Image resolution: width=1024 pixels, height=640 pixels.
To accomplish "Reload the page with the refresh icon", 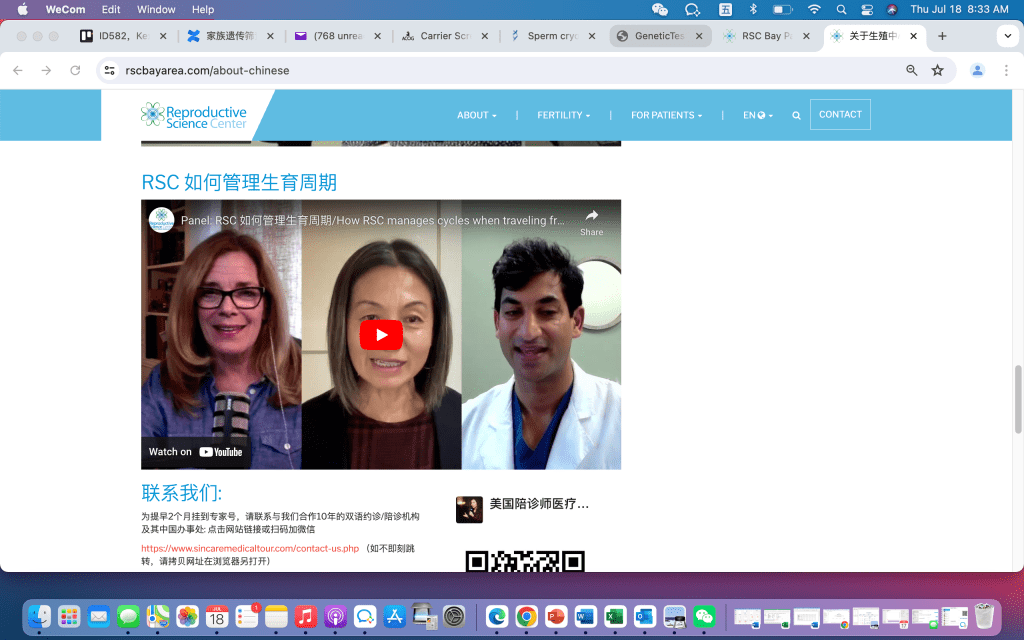I will (75, 71).
